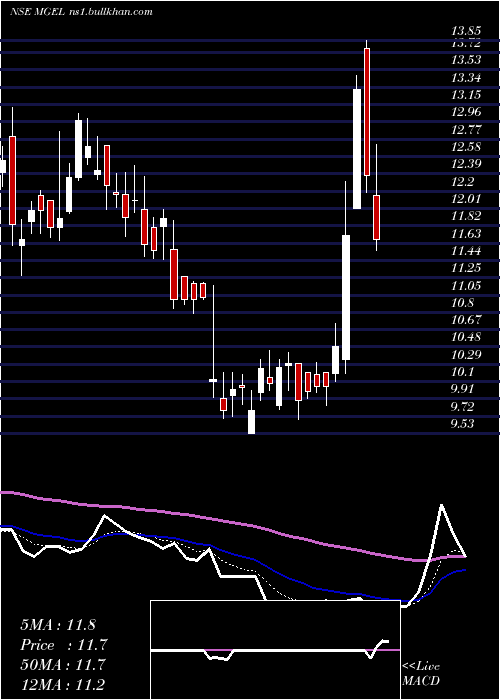Click inside the MACD inset panel

pyautogui.click(x=275, y=650)
